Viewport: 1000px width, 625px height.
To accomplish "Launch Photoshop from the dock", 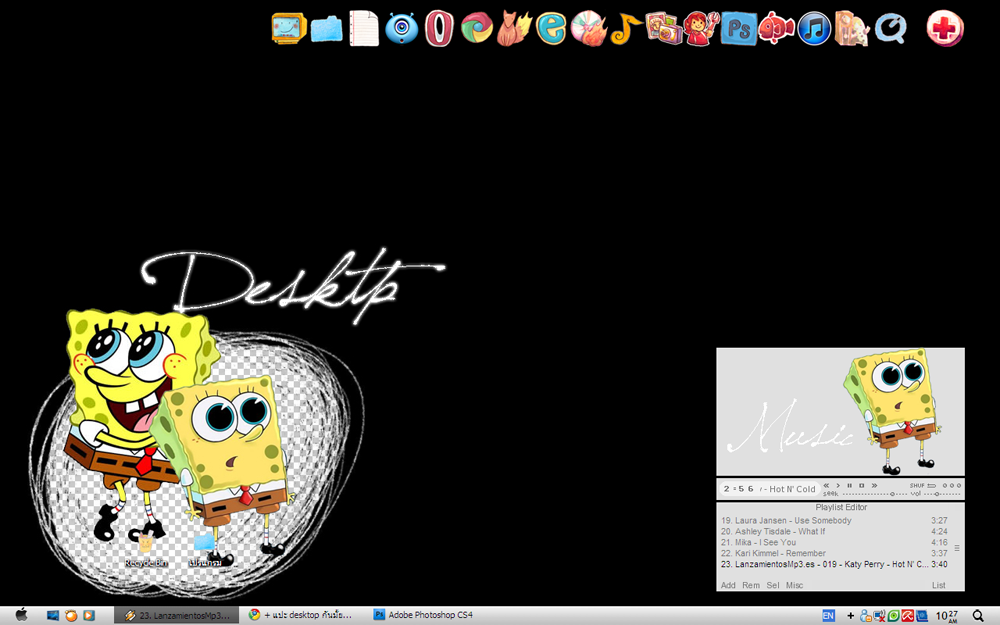I will 739,29.
